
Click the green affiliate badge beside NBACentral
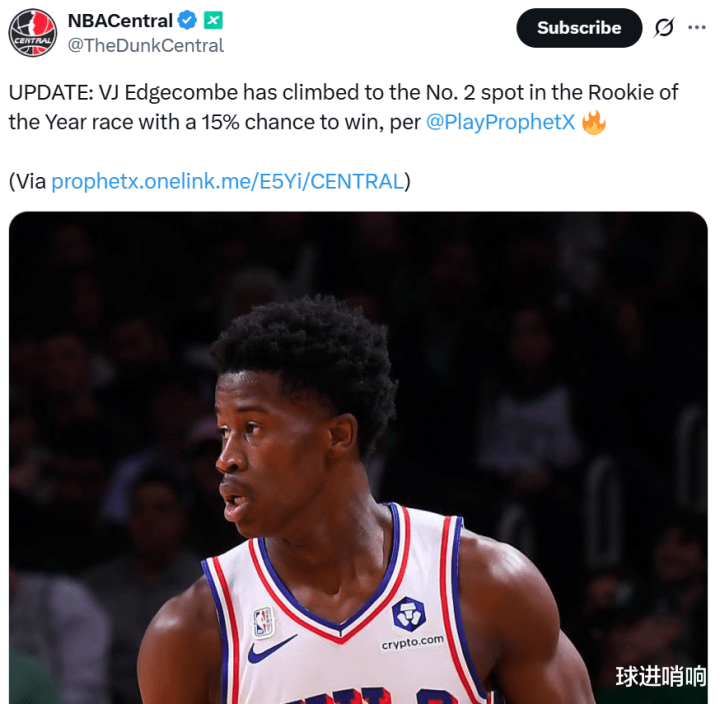[x=213, y=21]
